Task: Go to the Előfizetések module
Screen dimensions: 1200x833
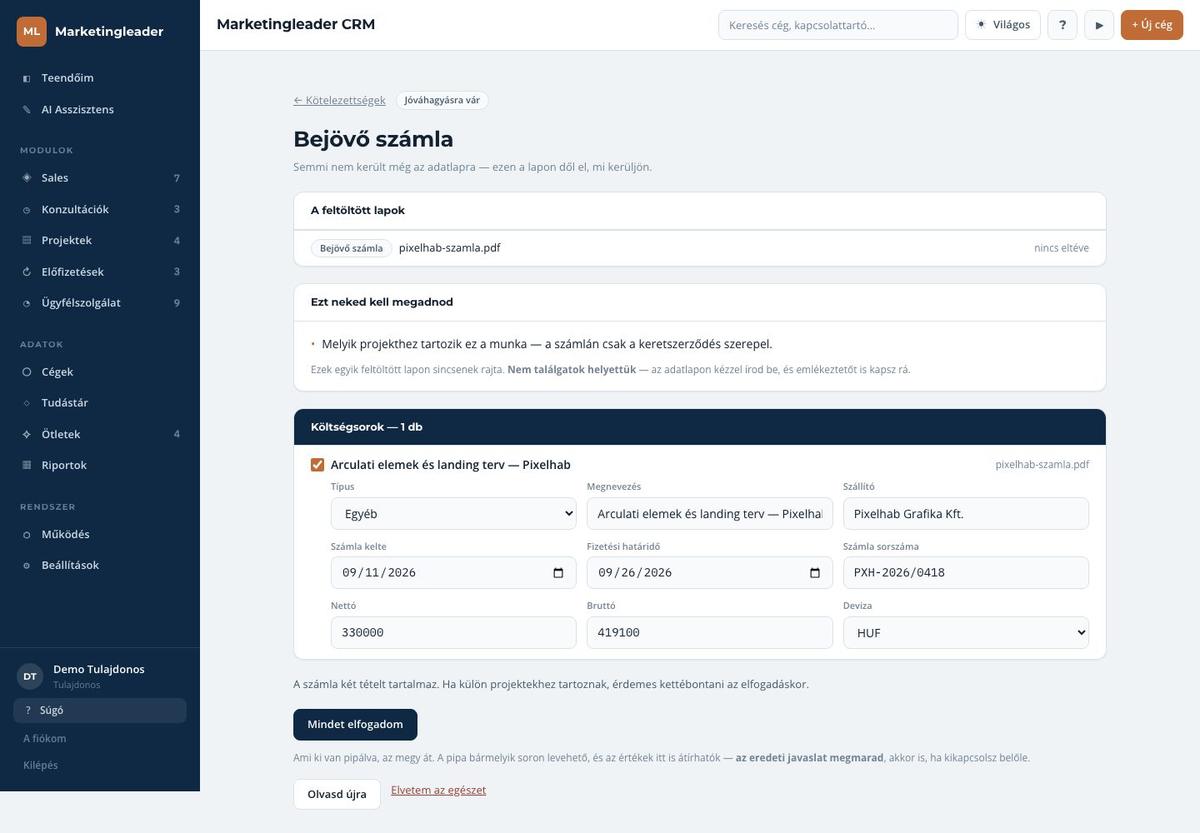Action: pyautogui.click(x=100, y=272)
